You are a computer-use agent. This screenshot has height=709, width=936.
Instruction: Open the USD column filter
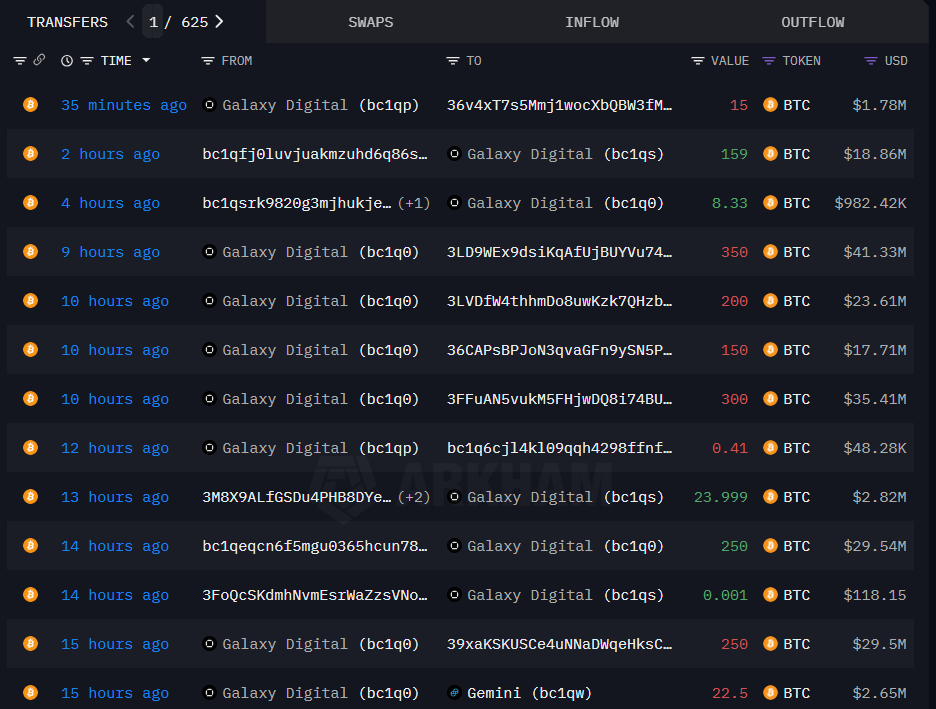coord(871,61)
